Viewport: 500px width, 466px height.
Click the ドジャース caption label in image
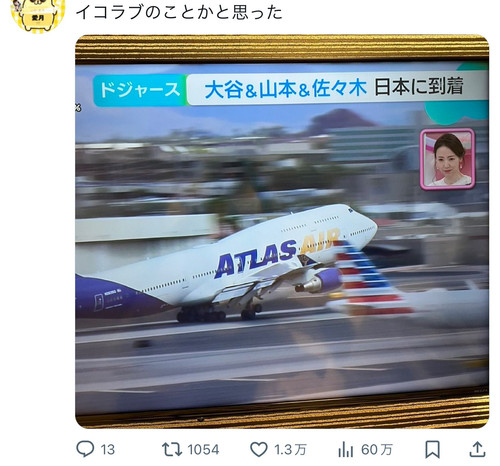[x=140, y=90]
